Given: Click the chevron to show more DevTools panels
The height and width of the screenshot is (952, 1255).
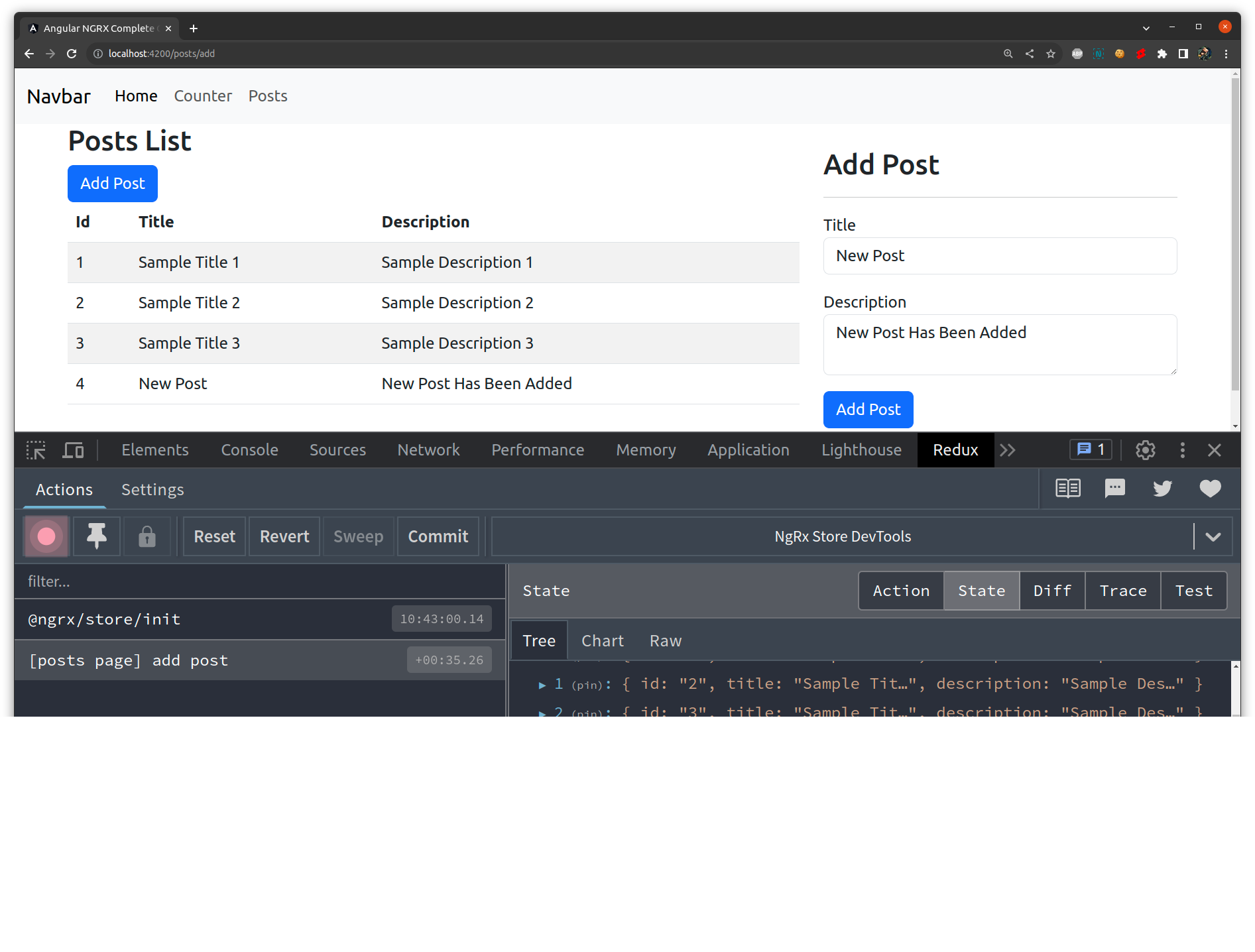Looking at the screenshot, I should 1008,450.
